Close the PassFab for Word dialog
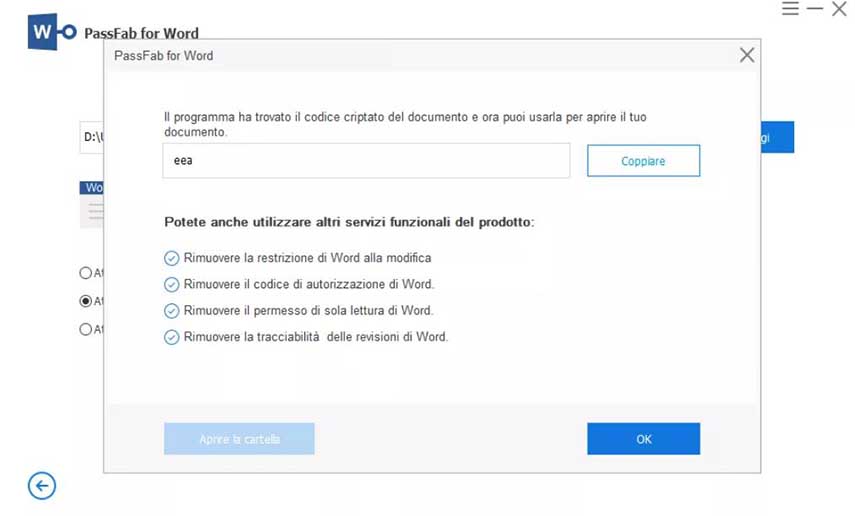The height and width of the screenshot is (516, 855). coord(746,56)
